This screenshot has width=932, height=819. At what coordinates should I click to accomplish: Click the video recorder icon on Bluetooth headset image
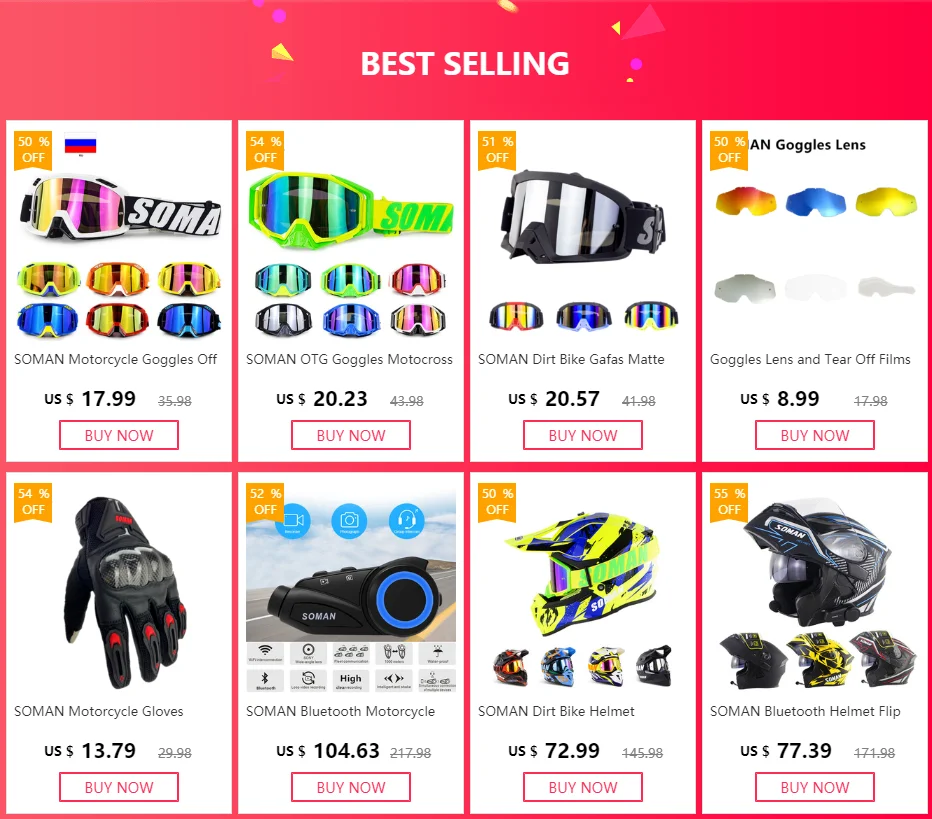coord(292,521)
